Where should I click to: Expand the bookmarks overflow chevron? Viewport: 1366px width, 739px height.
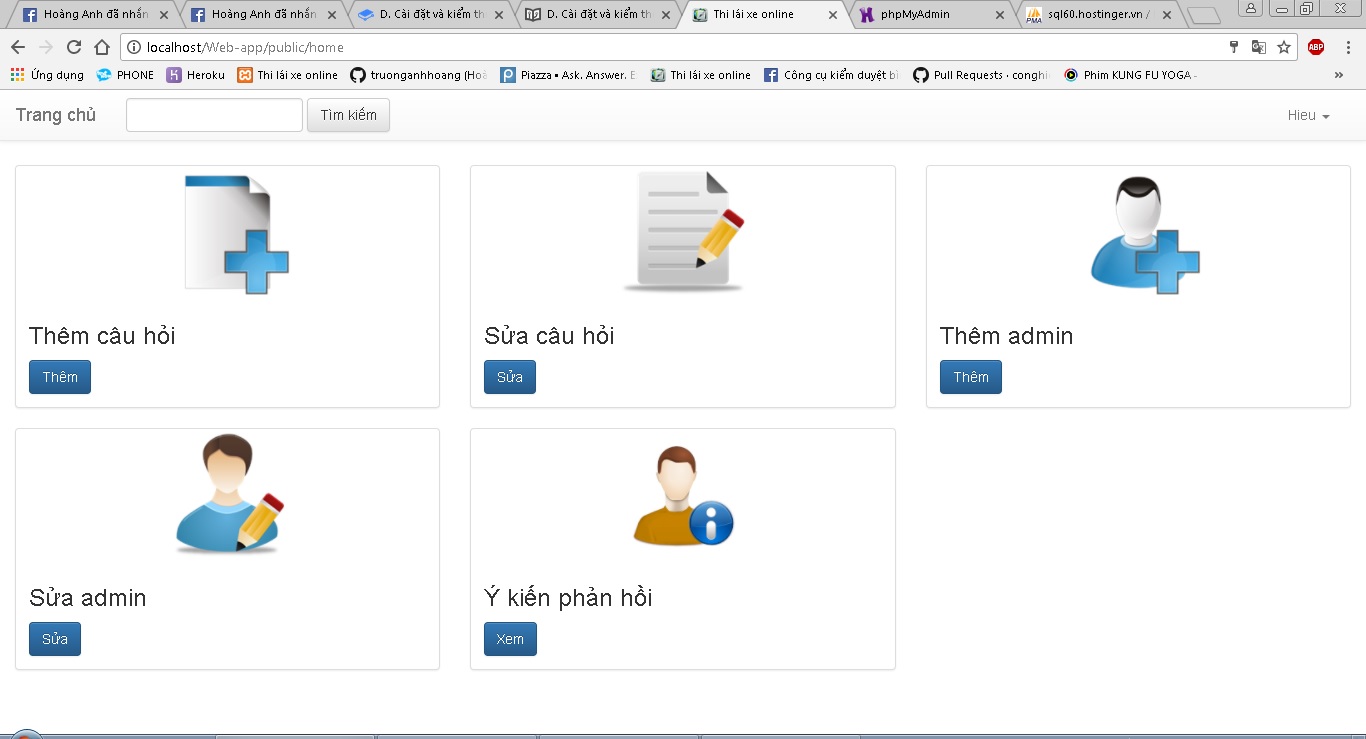click(x=1339, y=75)
